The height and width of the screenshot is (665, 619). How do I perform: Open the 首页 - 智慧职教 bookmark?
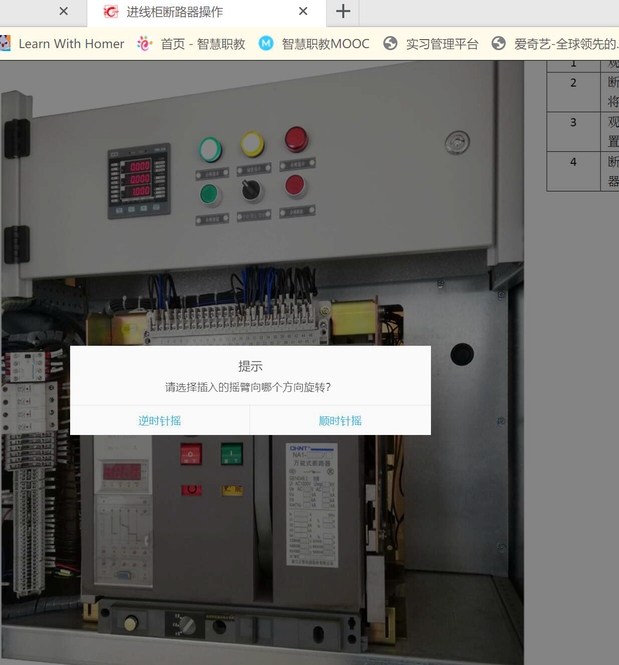tap(192, 44)
